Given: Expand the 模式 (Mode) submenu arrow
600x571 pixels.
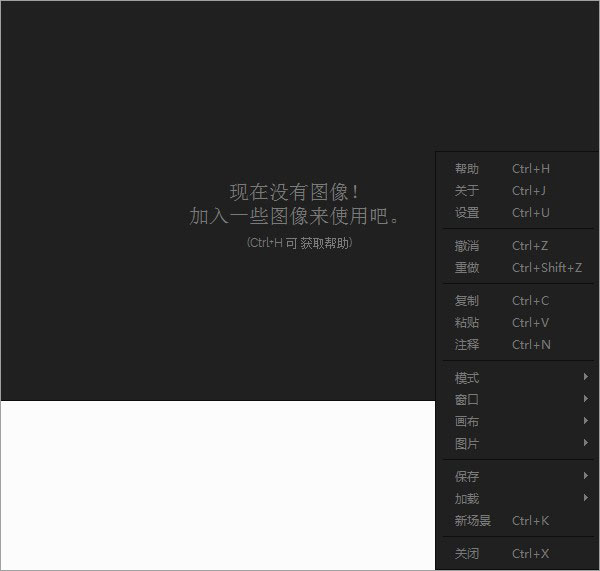Looking at the screenshot, I should [x=585, y=377].
